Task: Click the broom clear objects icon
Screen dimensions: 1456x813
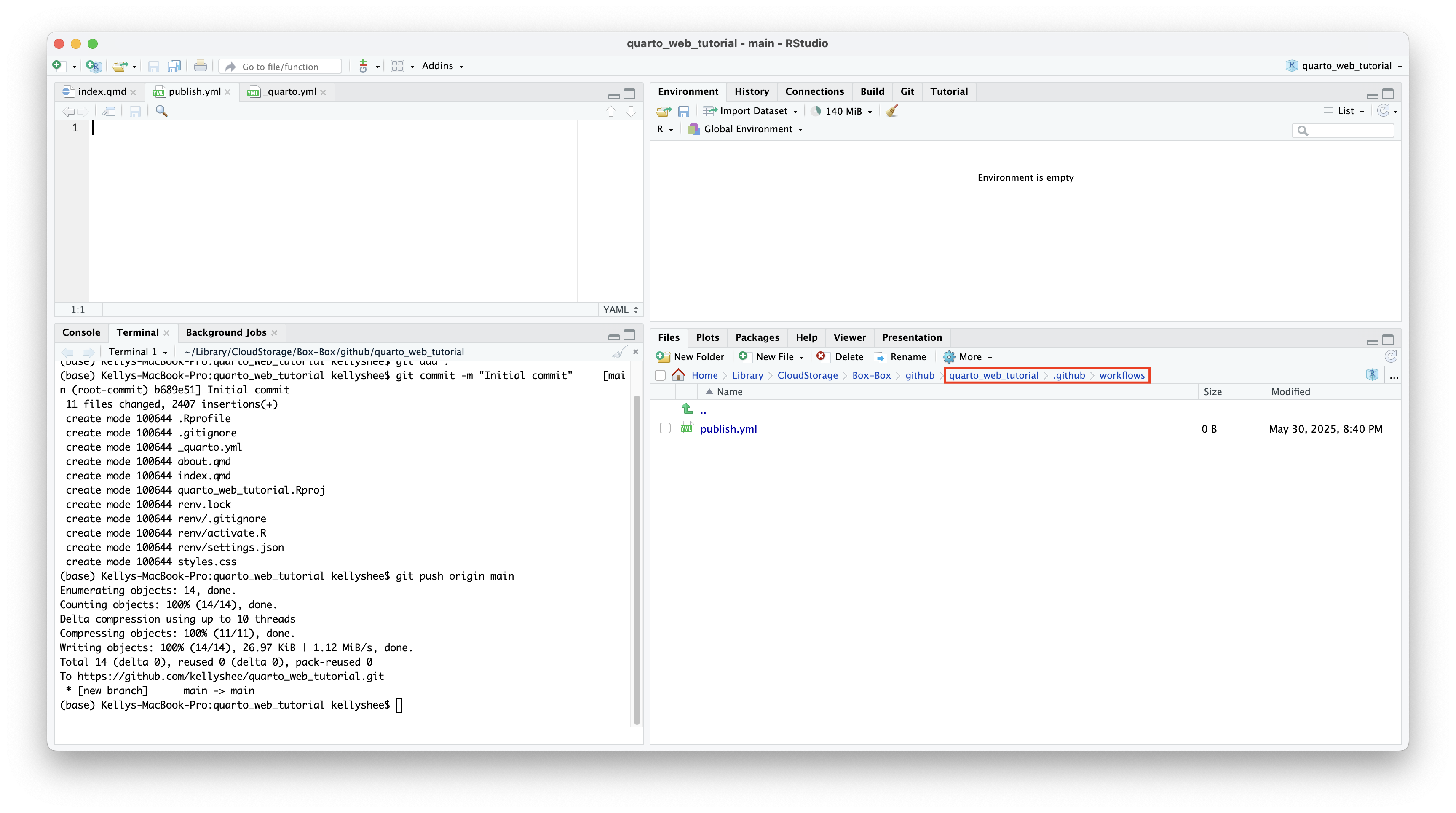Action: (x=892, y=111)
